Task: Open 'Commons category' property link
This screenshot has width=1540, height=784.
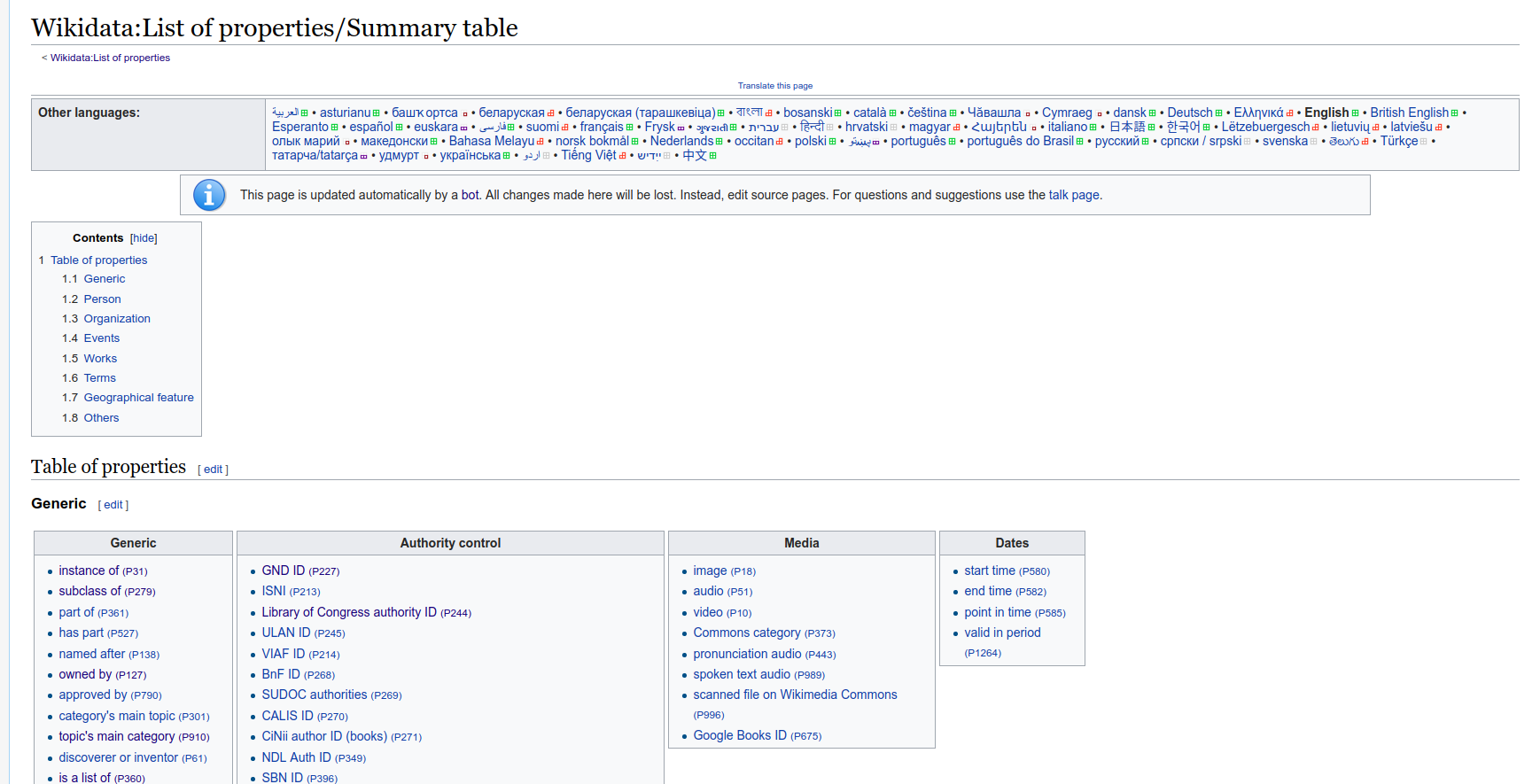Action: point(747,633)
